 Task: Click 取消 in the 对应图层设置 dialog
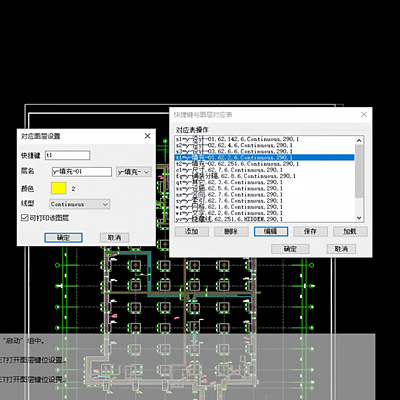tap(114, 238)
